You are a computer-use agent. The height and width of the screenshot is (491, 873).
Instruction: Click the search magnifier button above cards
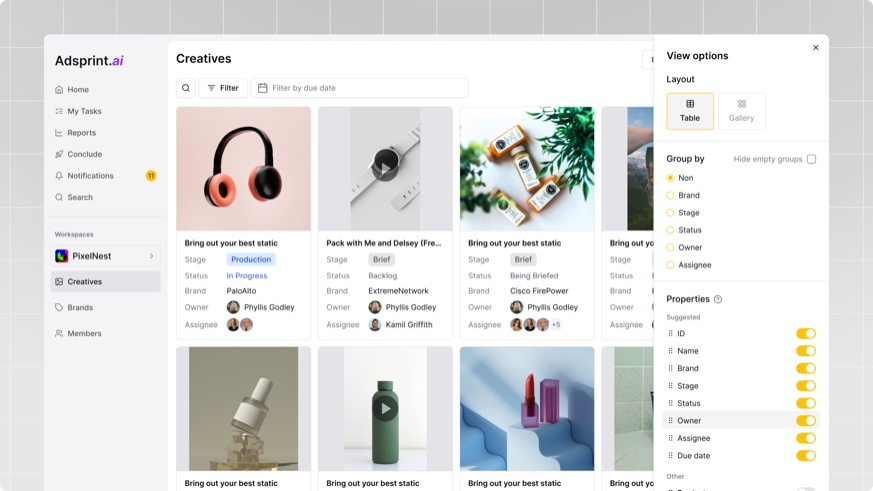186,88
